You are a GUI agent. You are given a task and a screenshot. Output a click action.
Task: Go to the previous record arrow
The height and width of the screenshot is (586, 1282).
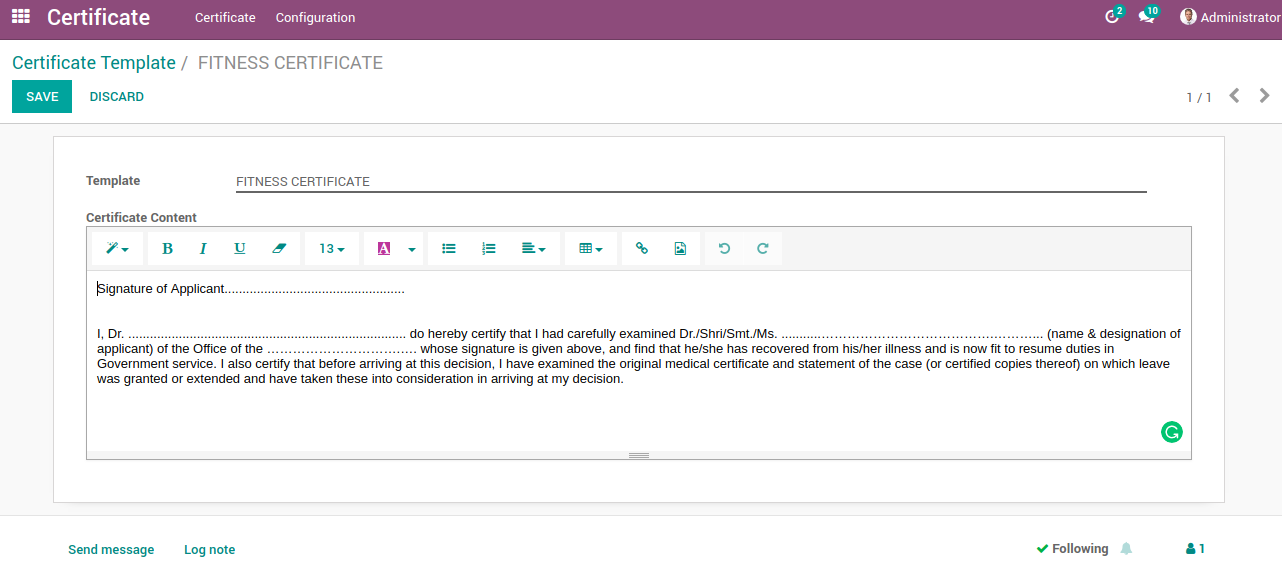1235,96
